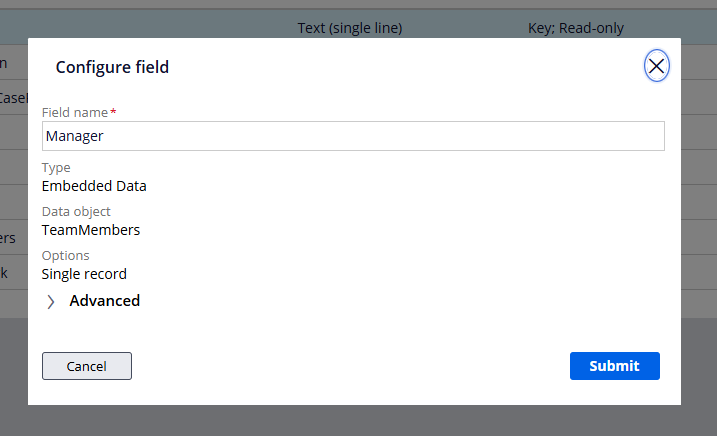The height and width of the screenshot is (436, 717).
Task: Click the red required asterisk
Action: (x=113, y=112)
